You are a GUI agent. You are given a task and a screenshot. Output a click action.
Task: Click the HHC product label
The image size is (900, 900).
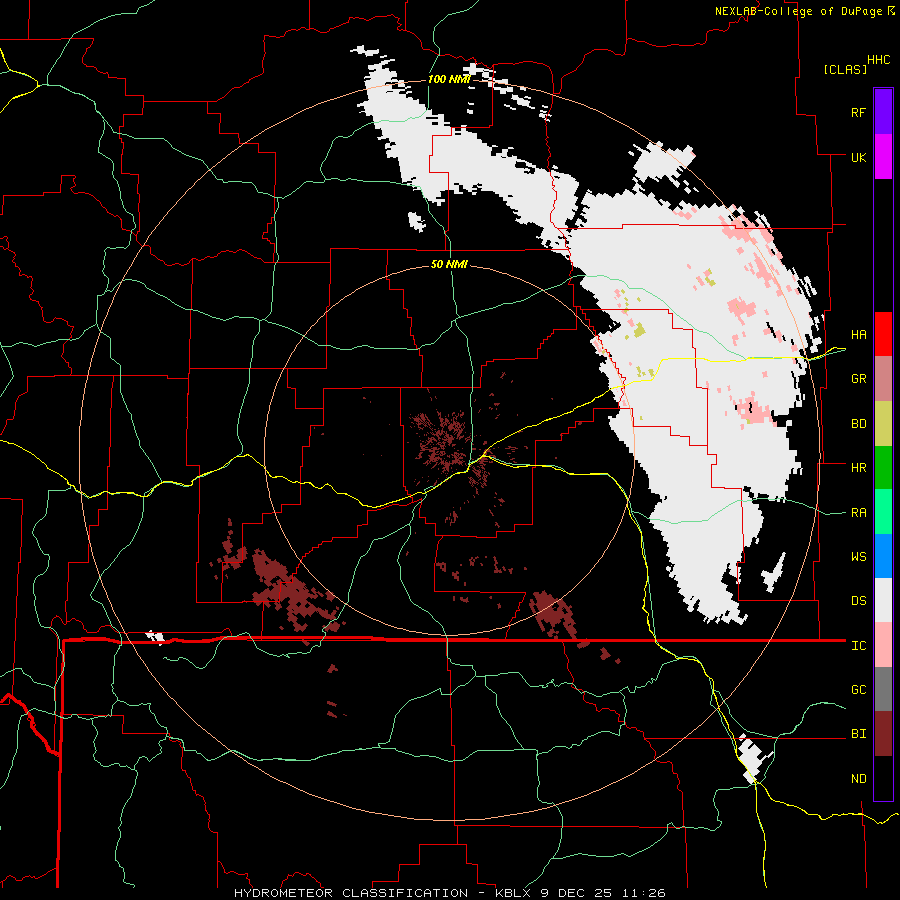point(879,60)
